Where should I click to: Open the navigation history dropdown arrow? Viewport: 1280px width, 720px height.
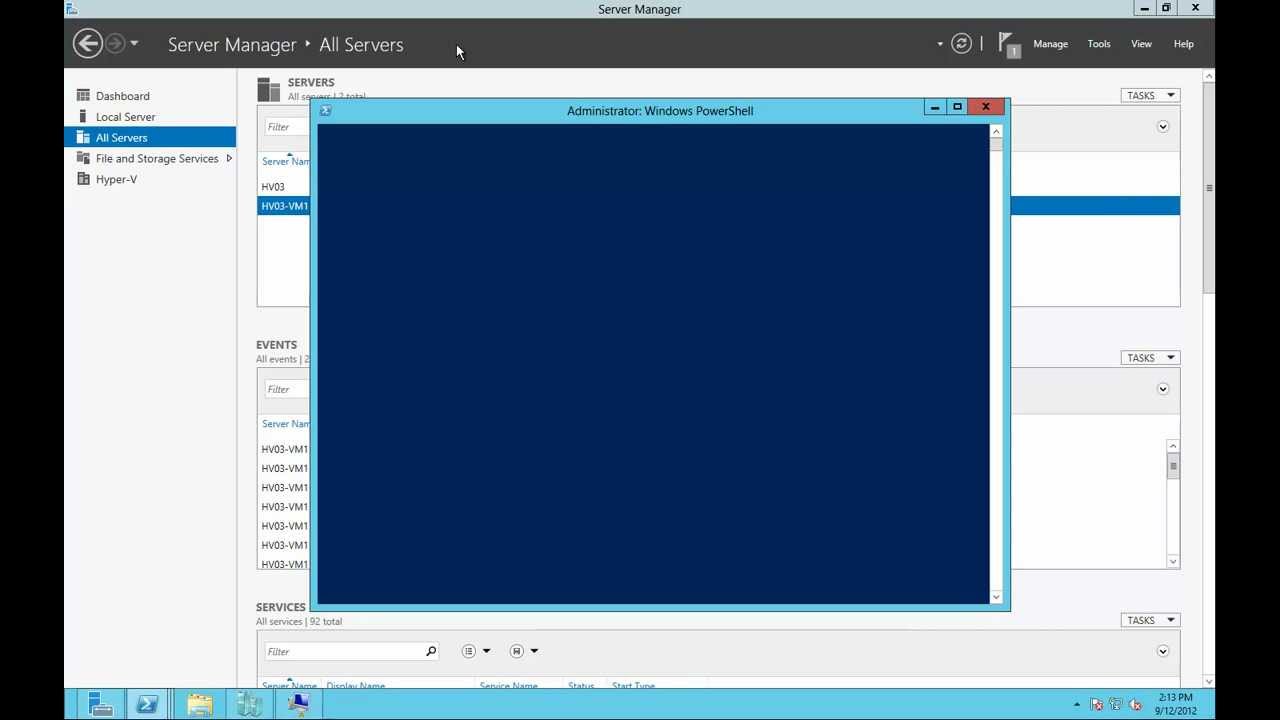point(134,43)
